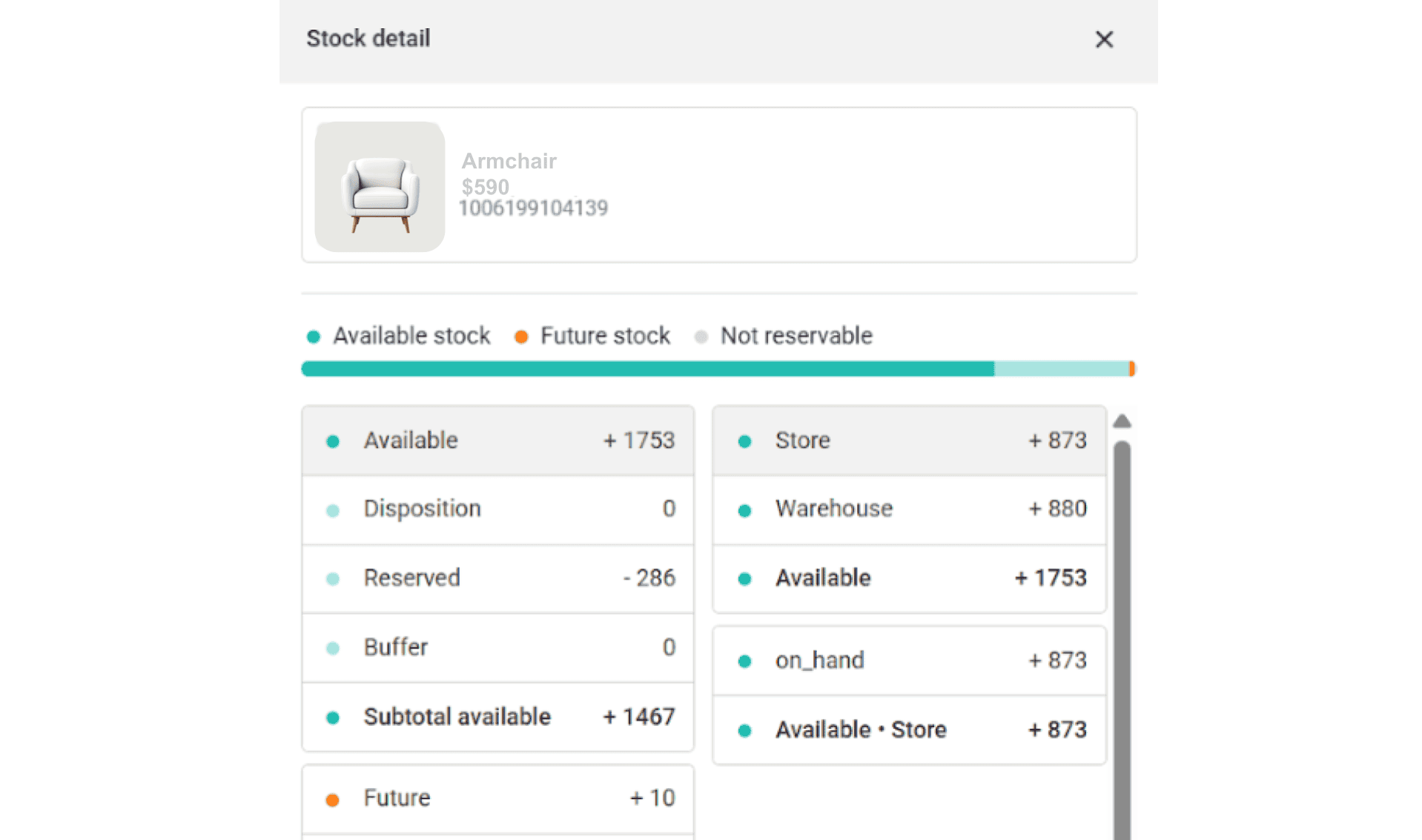Select the Available +1753 header row
1422x840 pixels.
[497, 440]
